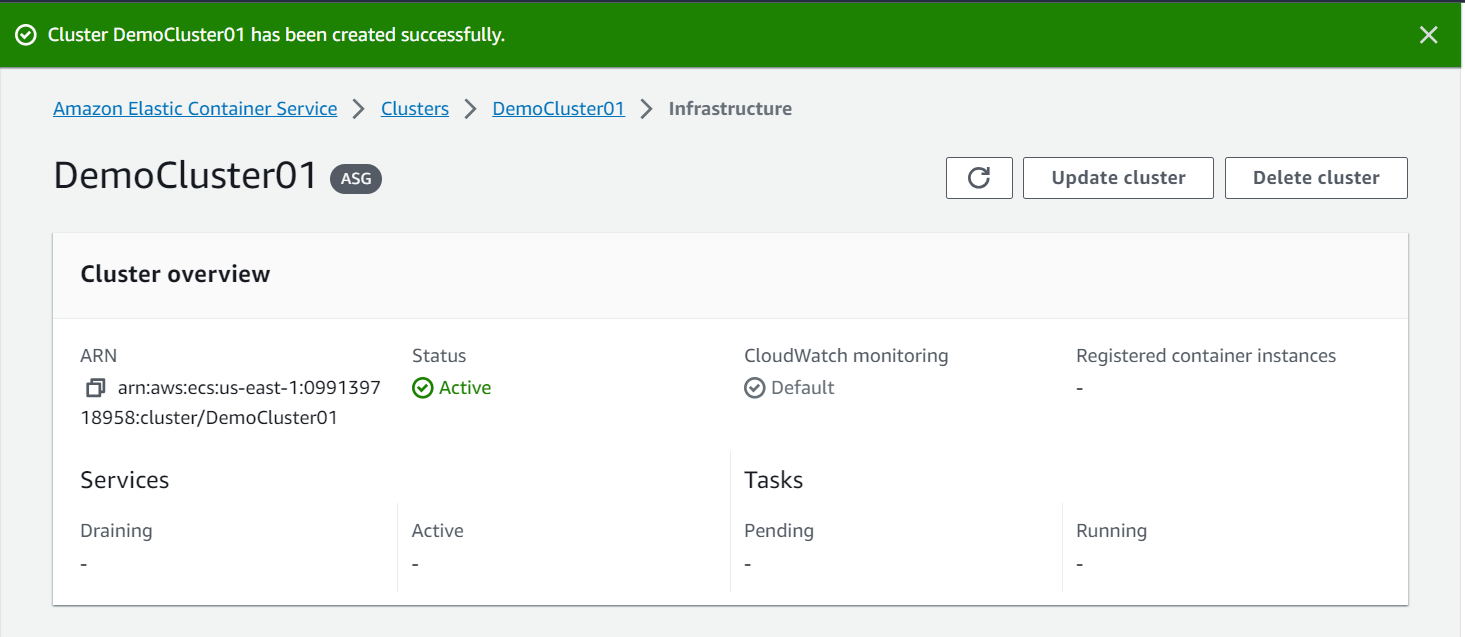Image resolution: width=1465 pixels, height=637 pixels.
Task: Click the Running tasks label
Action: [1111, 531]
